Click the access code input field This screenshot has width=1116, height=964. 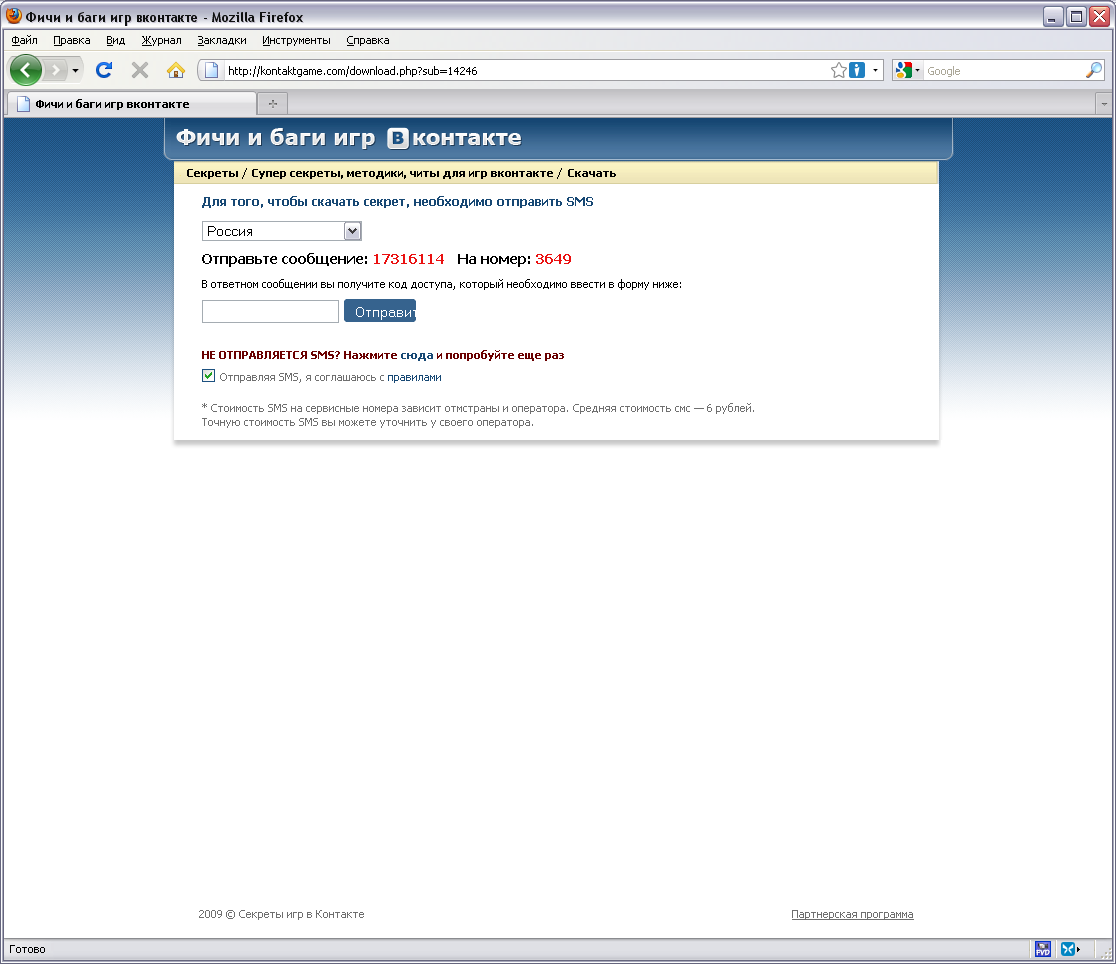point(270,311)
